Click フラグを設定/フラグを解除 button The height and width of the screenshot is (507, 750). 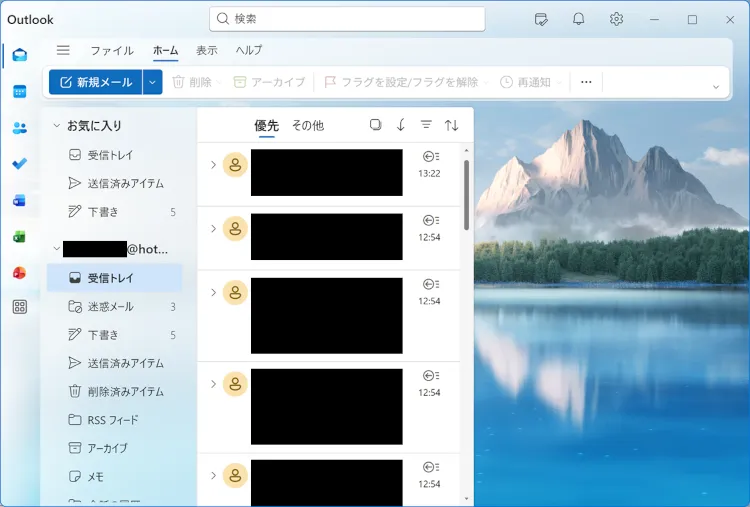pos(401,82)
